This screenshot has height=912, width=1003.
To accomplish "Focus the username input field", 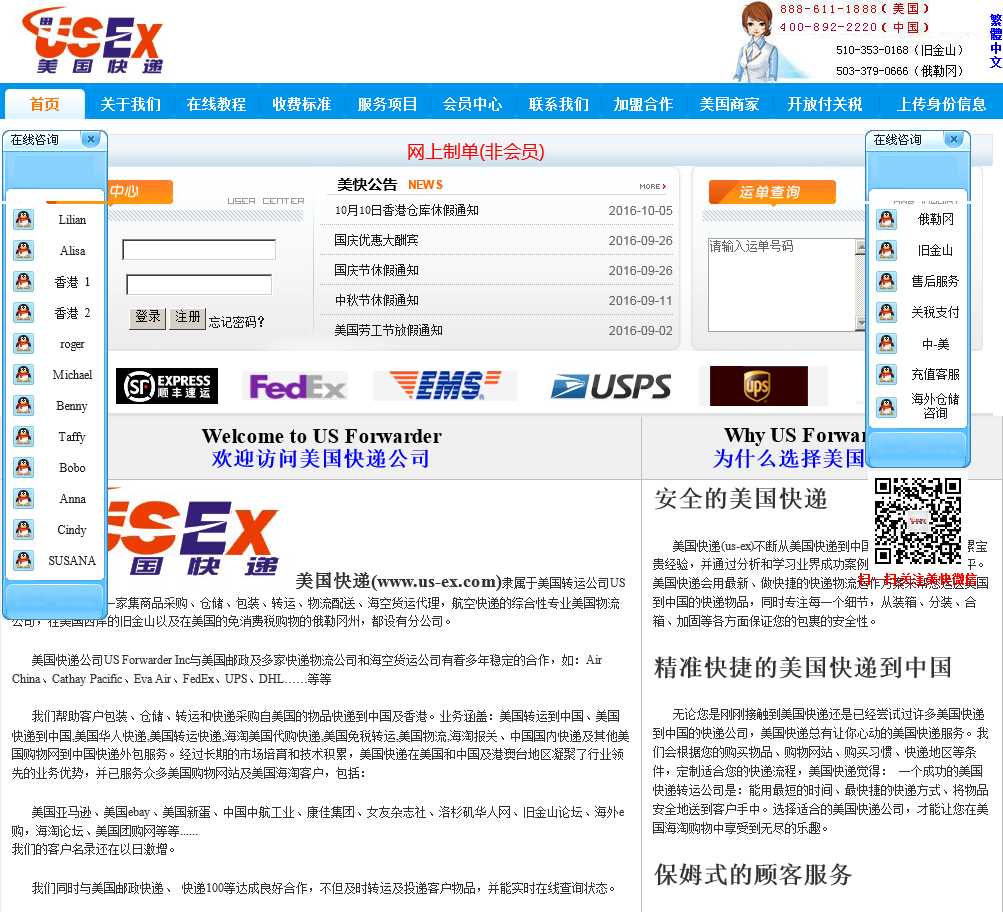I will pyautogui.click(x=199, y=249).
